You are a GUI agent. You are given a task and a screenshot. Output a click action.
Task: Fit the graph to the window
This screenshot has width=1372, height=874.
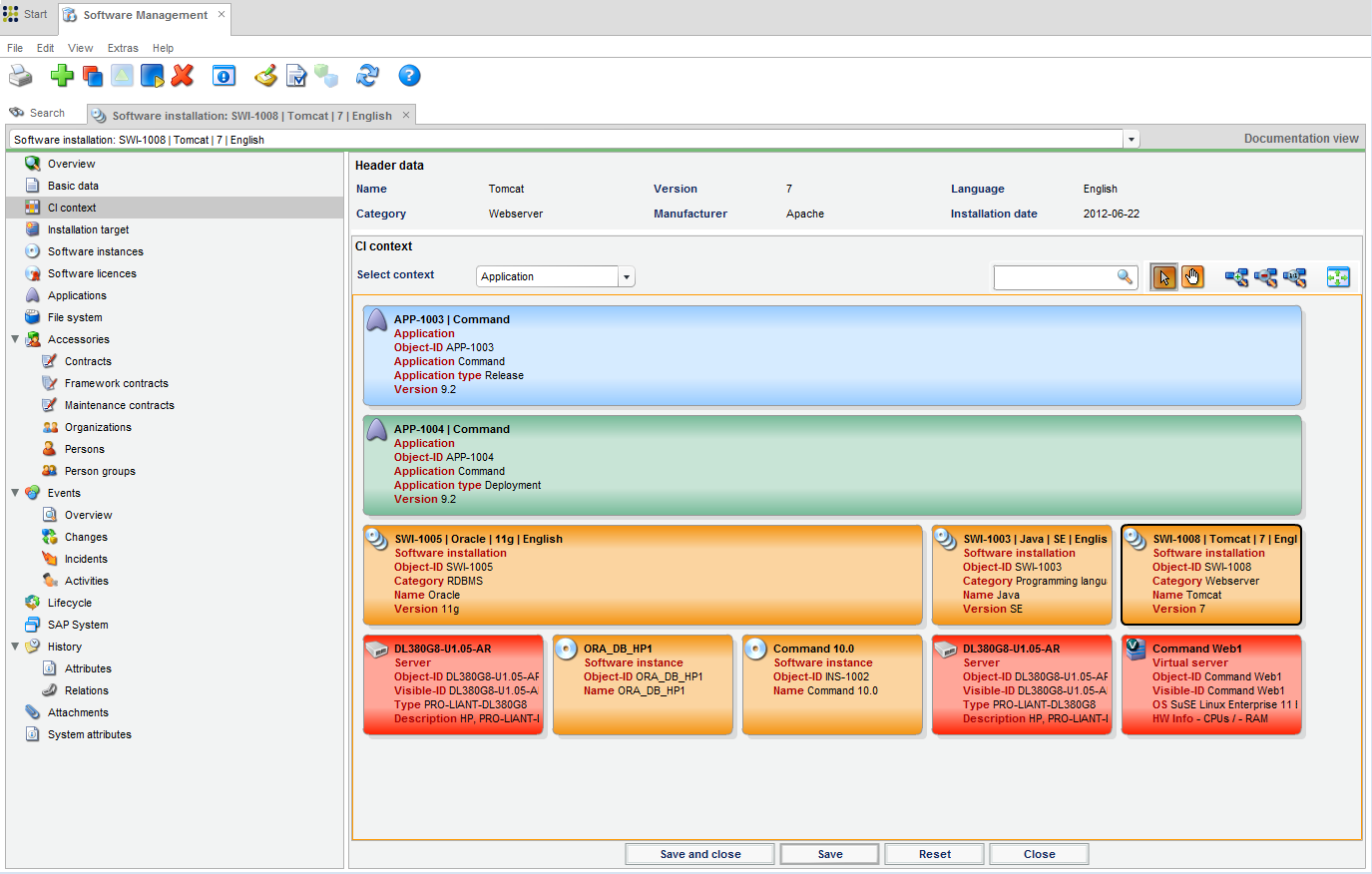1338,277
